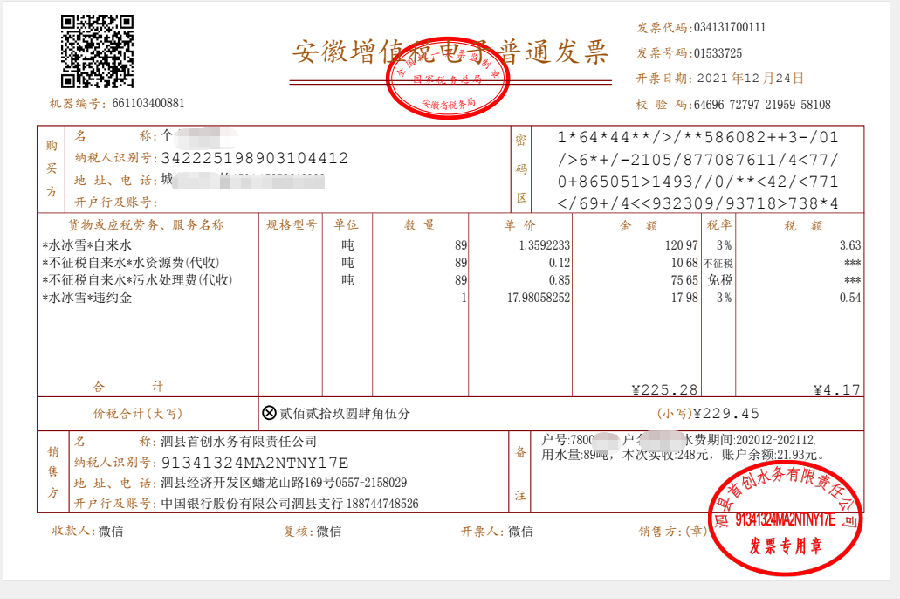Click the red oval tax bureau seal
Image resolution: width=900 pixels, height=599 pixels.
(x=448, y=79)
